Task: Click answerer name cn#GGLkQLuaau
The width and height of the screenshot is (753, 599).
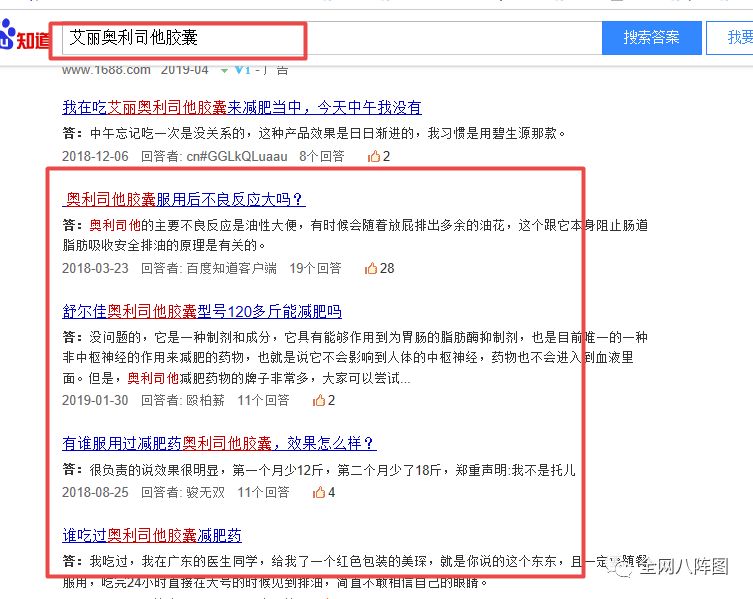Action: pyautogui.click(x=237, y=157)
